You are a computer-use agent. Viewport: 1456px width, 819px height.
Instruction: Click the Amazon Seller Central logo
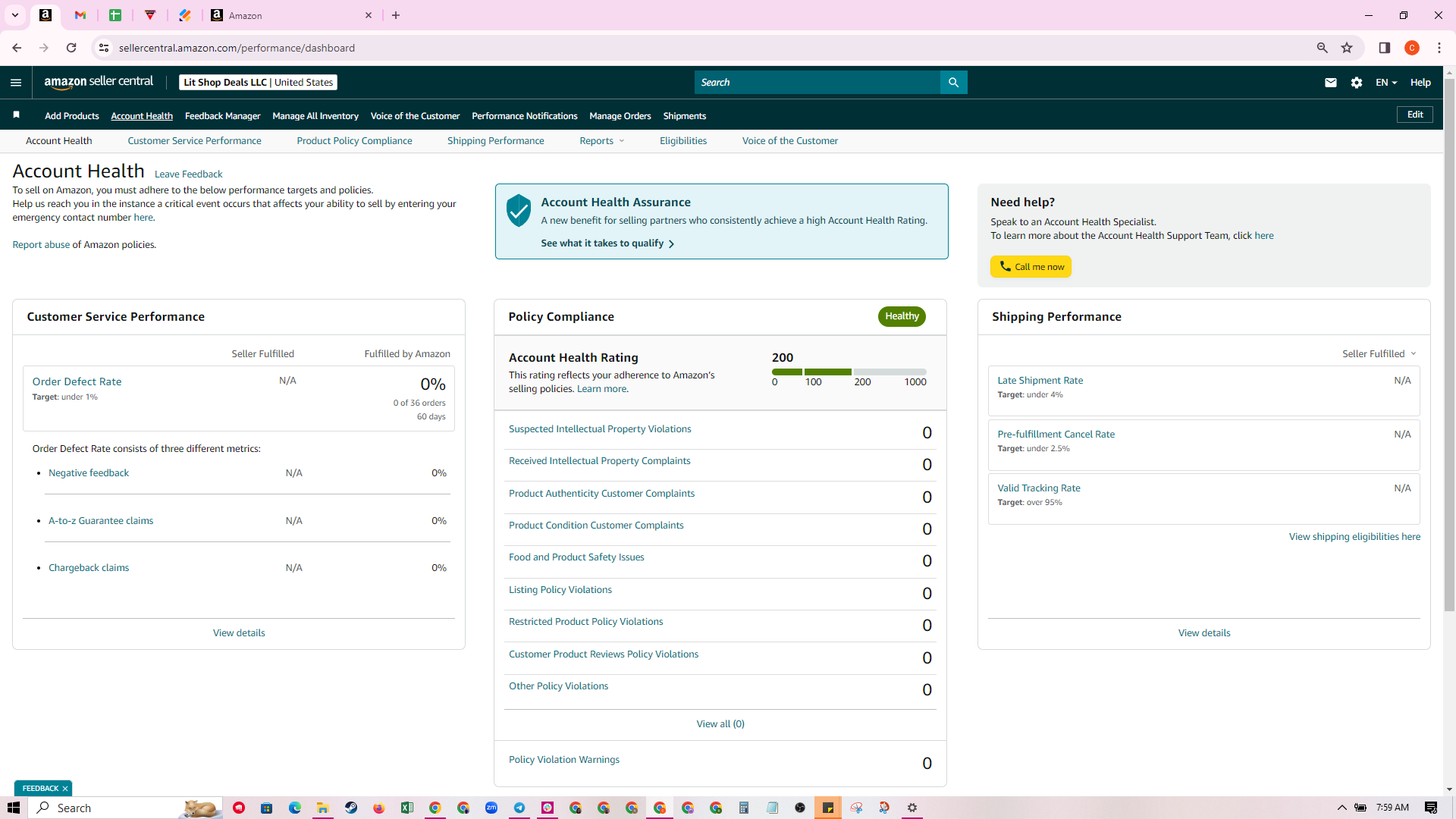(99, 82)
